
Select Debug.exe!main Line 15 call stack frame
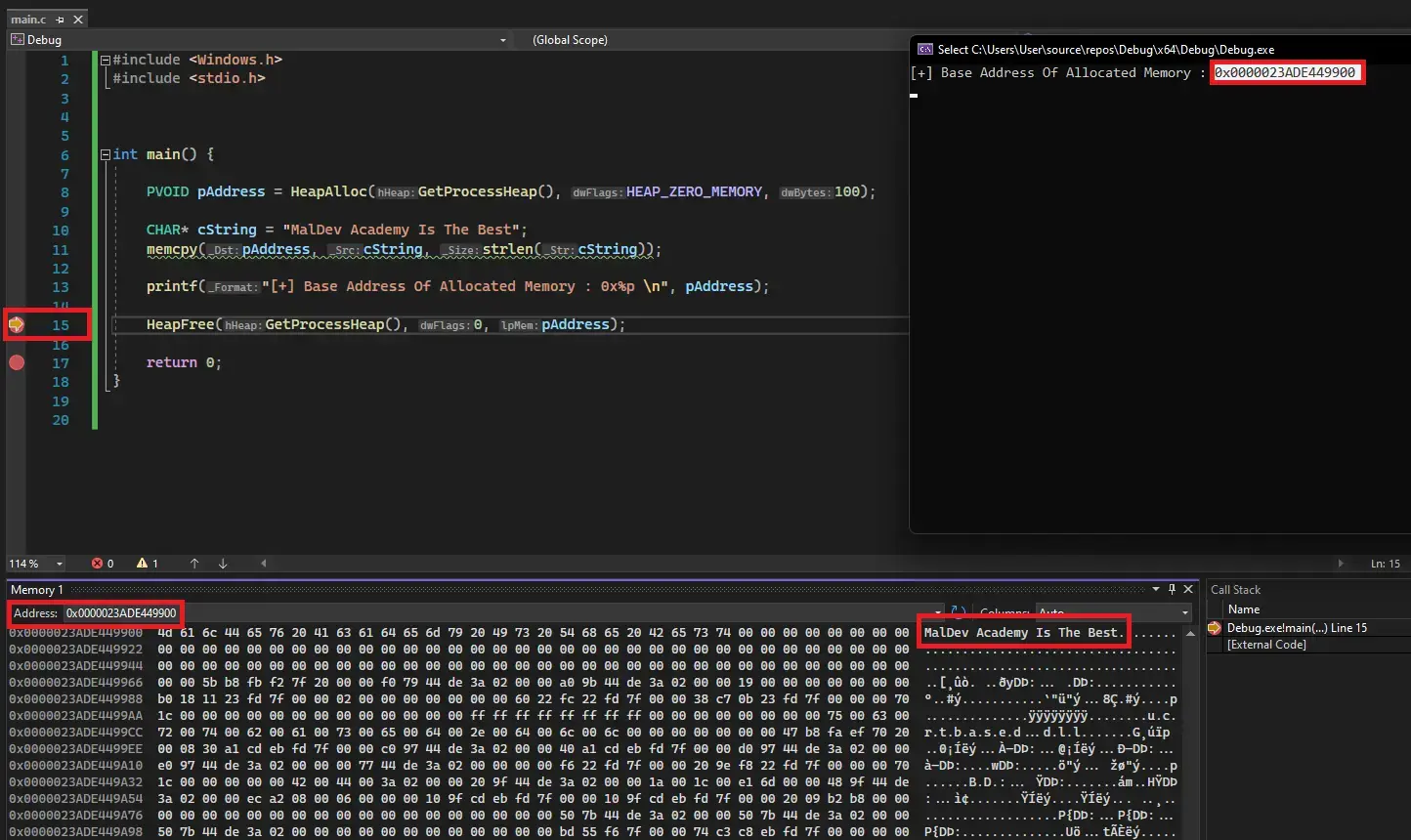1297,628
